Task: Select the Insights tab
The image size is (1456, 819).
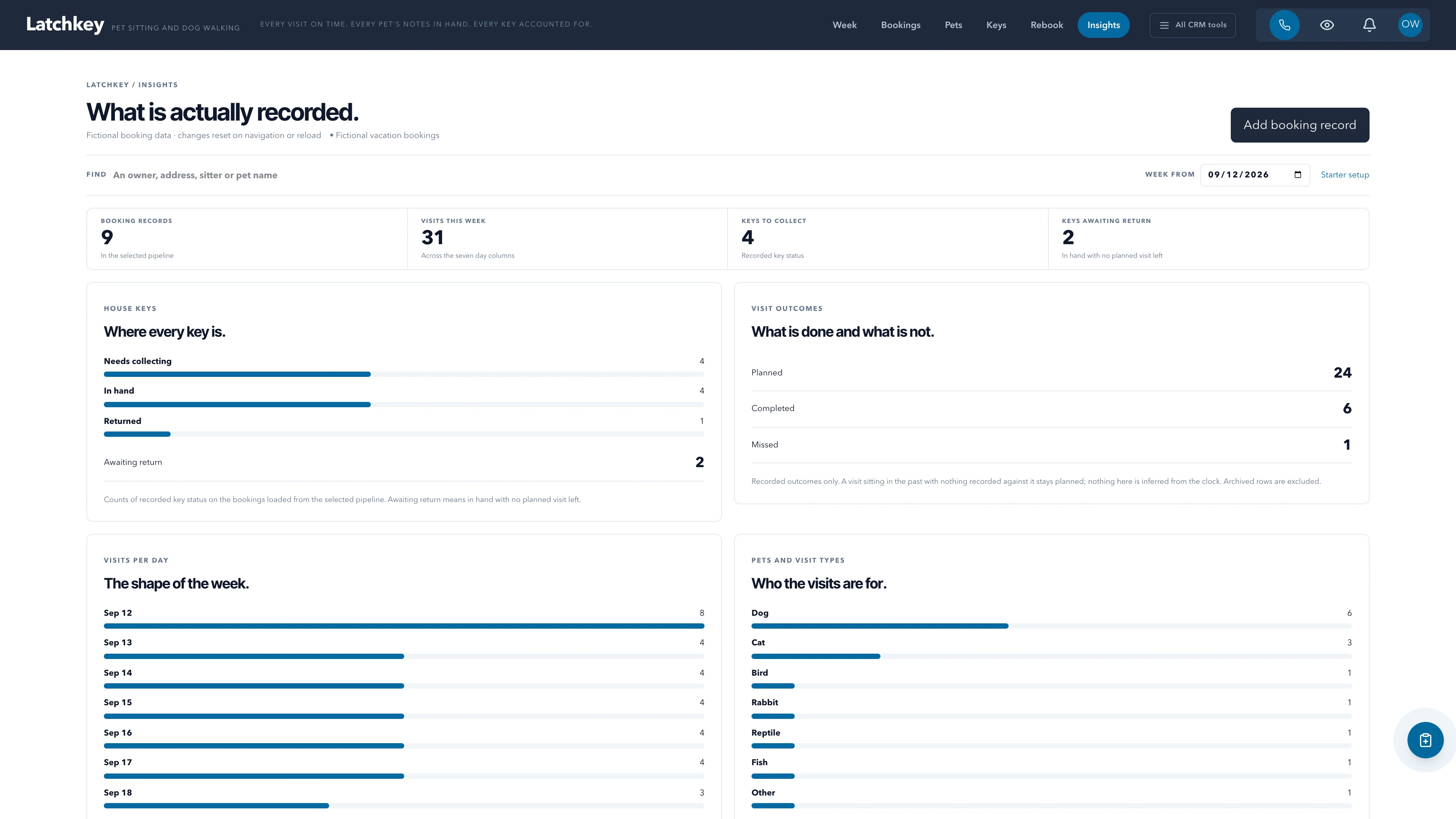Action: (1103, 25)
